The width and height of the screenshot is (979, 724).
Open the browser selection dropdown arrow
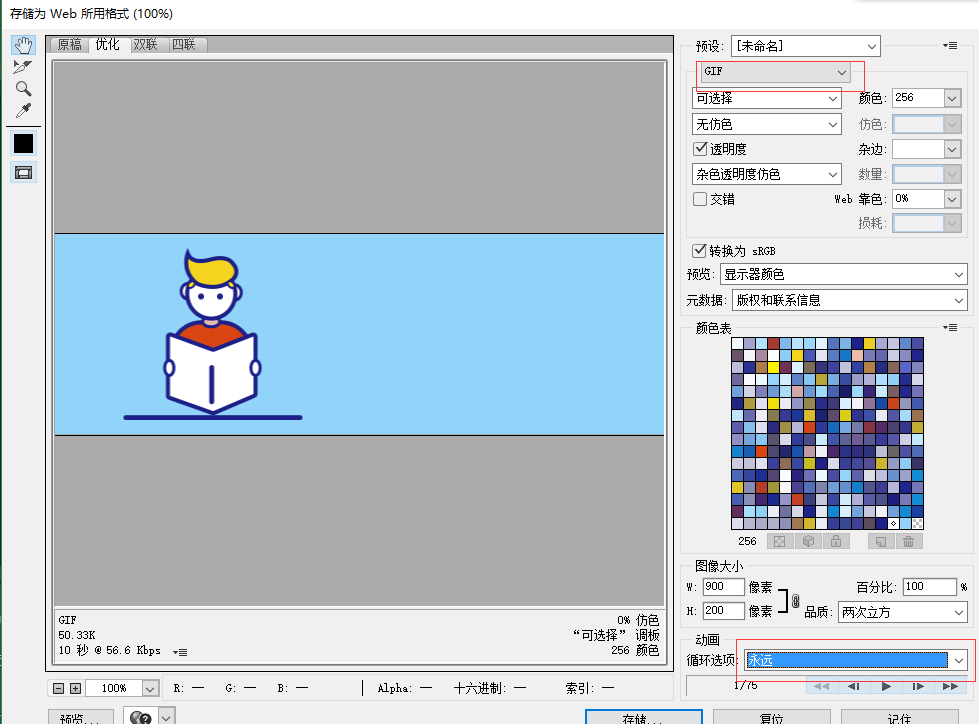pyautogui.click(x=167, y=718)
